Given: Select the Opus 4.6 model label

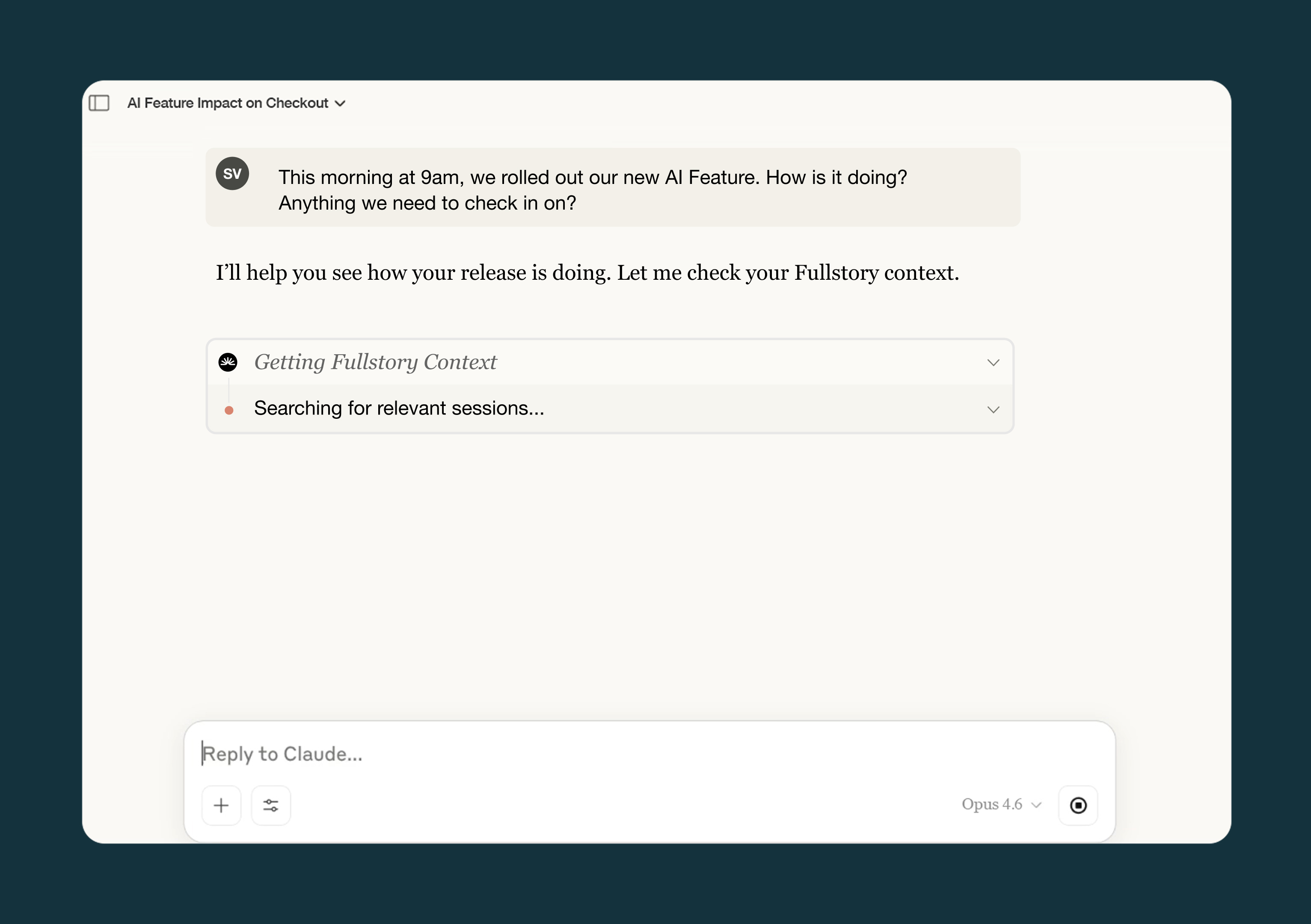Looking at the screenshot, I should [x=991, y=804].
